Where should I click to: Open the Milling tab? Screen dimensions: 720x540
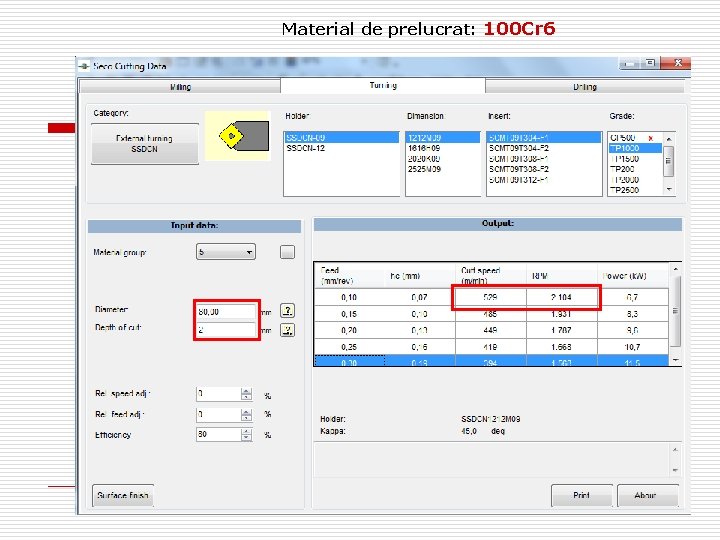[180, 86]
